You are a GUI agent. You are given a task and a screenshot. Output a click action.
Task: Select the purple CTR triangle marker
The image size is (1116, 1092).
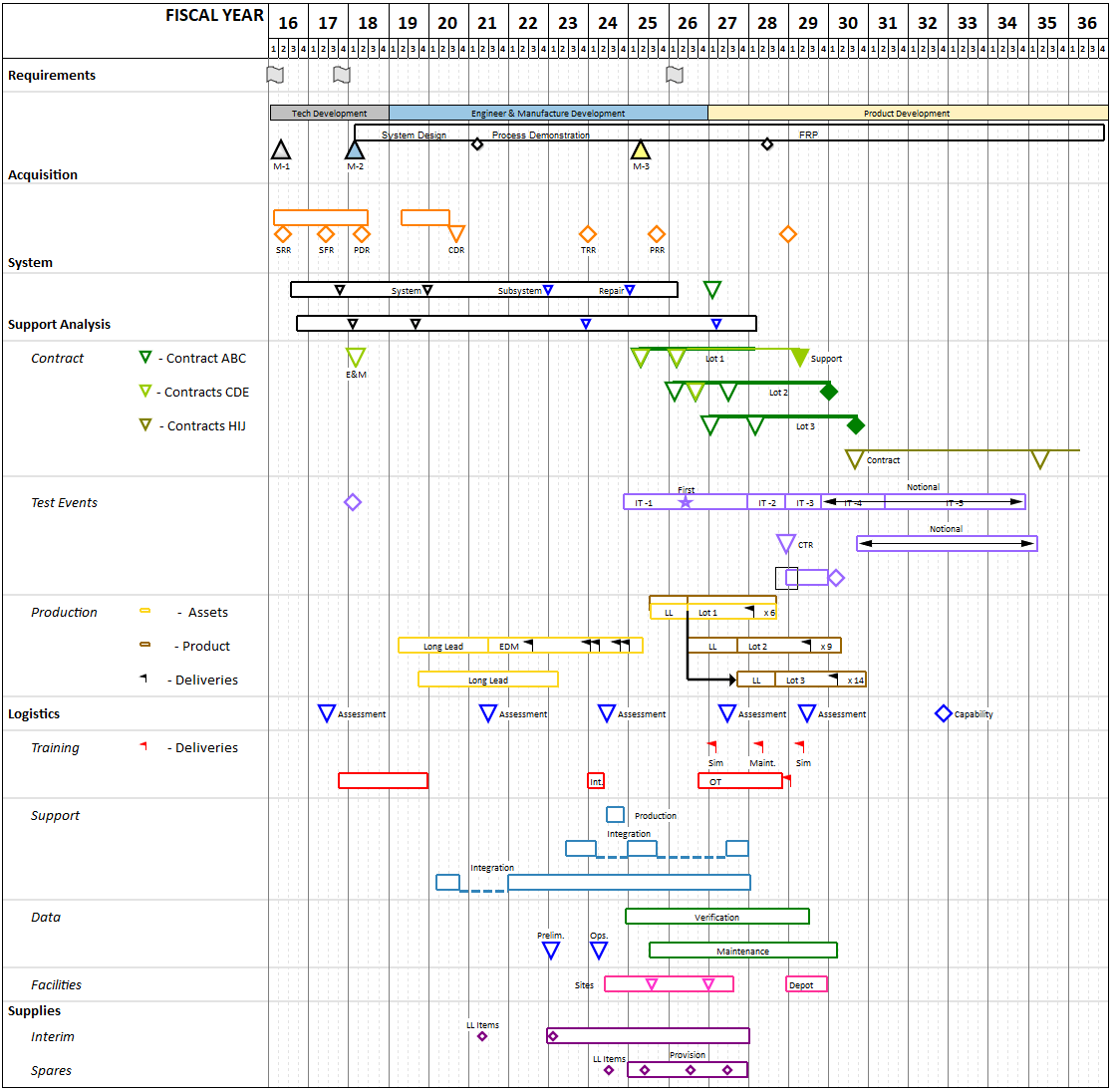click(x=786, y=541)
